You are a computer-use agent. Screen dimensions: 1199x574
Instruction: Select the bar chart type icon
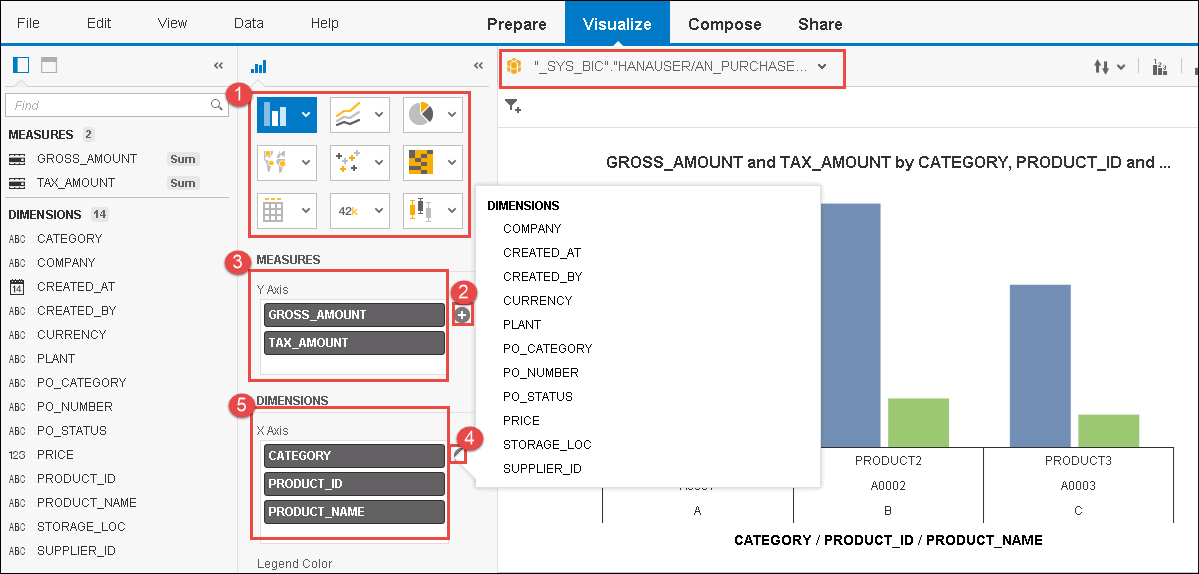[275, 115]
